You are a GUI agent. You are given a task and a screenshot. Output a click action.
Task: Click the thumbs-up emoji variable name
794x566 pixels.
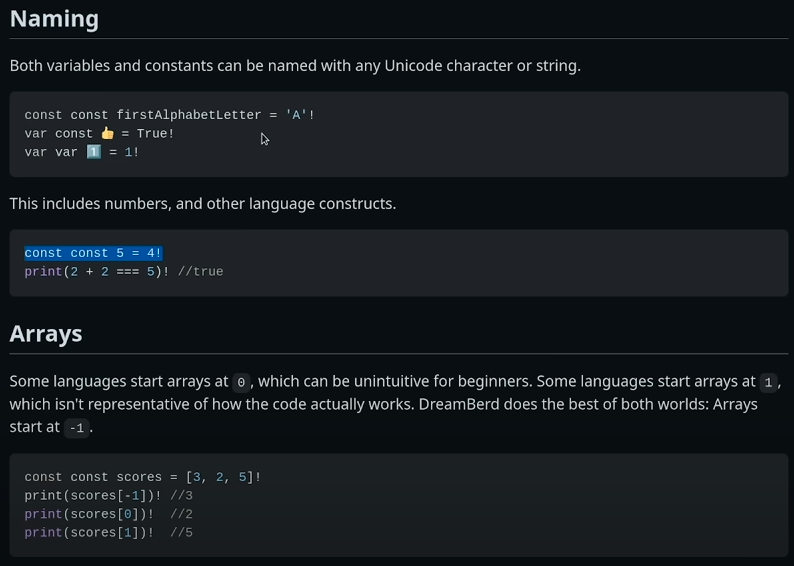tap(108, 134)
